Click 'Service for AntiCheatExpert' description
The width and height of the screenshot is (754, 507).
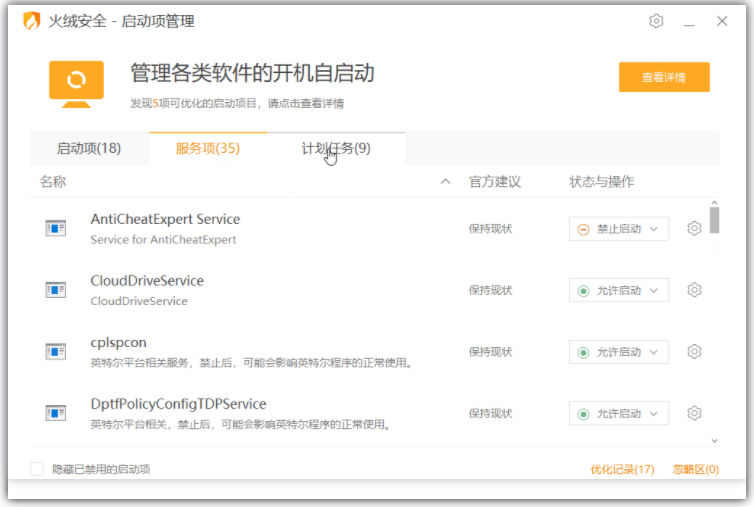click(x=163, y=240)
